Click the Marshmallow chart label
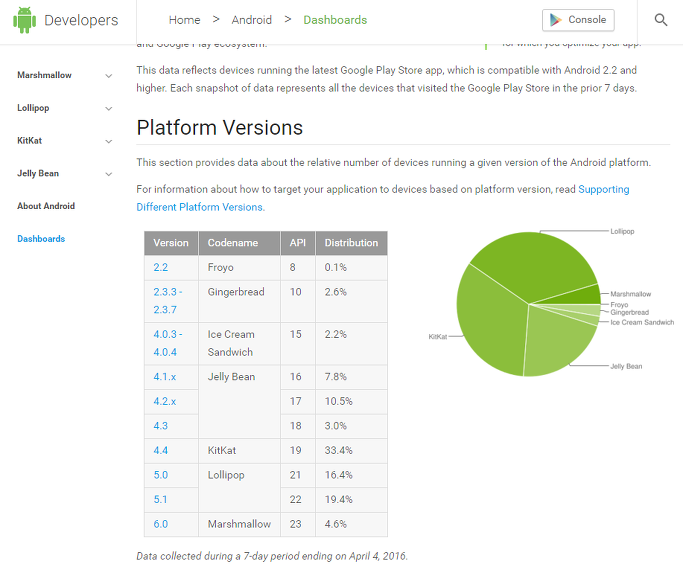The image size is (683, 567). pyautogui.click(x=630, y=294)
